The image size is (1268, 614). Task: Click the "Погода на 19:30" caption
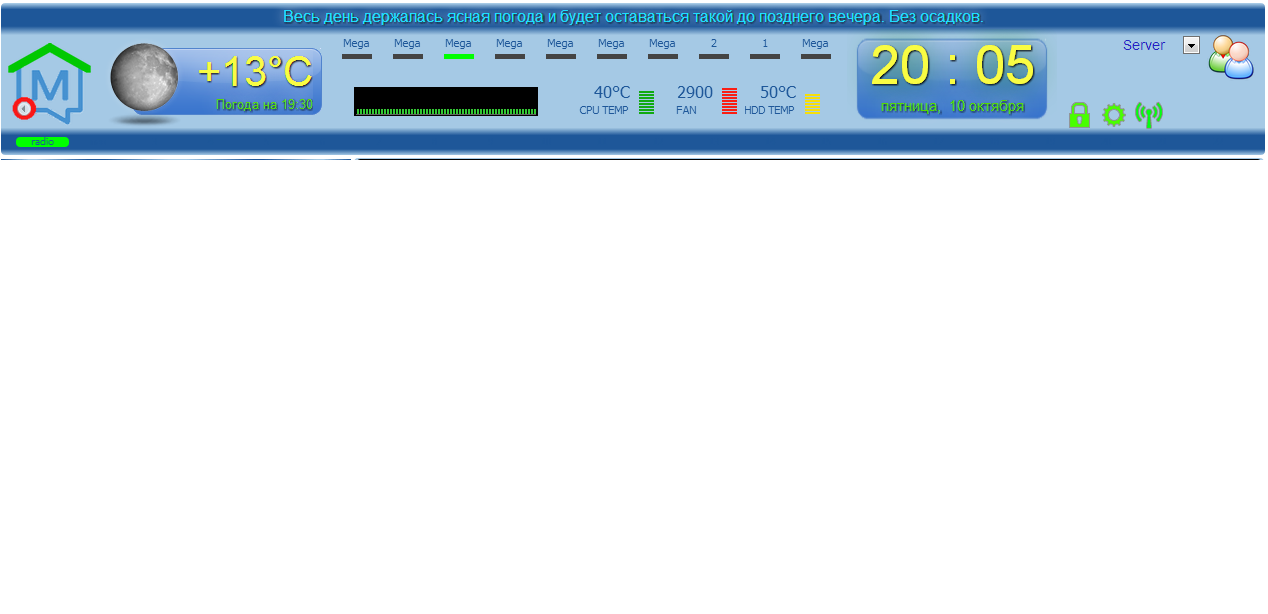coord(264,104)
